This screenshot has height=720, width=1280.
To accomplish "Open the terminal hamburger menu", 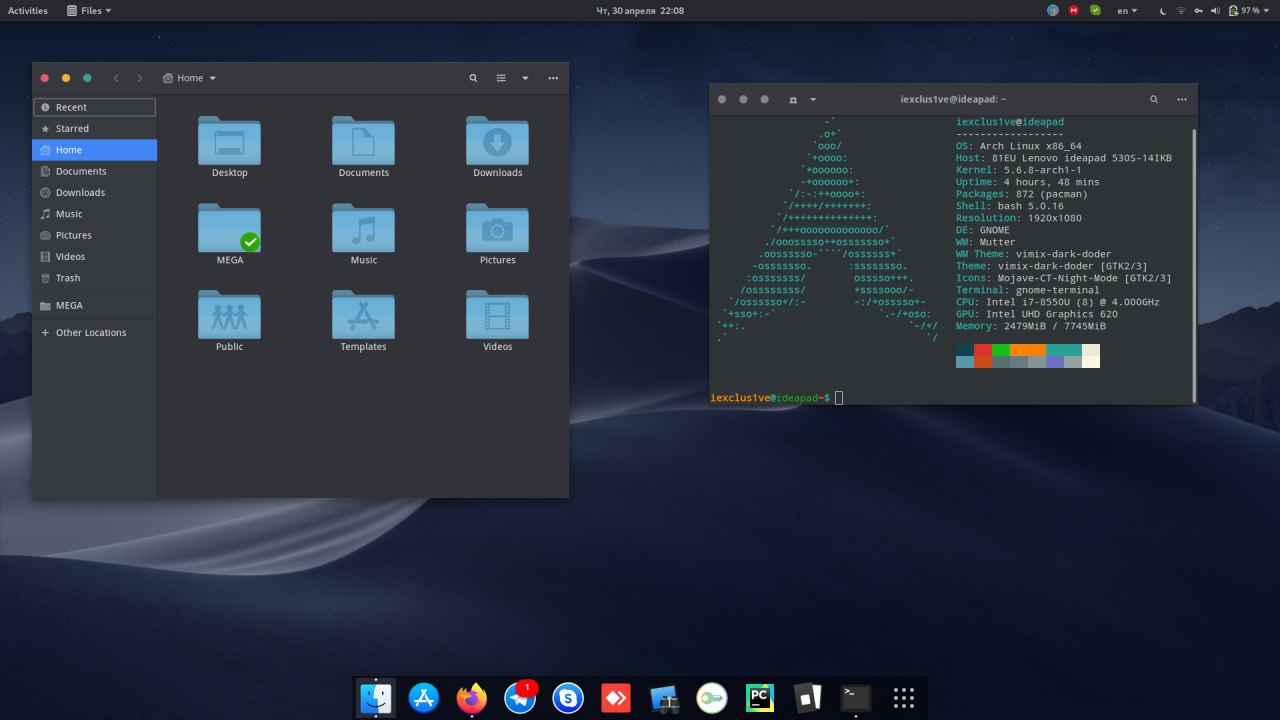I will (x=1183, y=99).
